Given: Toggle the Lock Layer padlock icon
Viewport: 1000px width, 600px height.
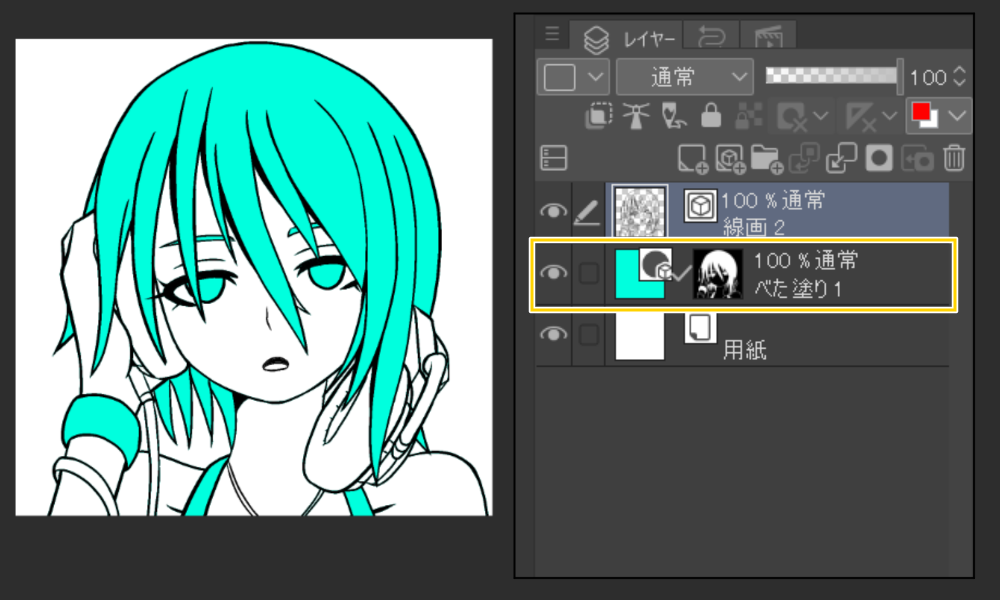Looking at the screenshot, I should coord(711,116).
